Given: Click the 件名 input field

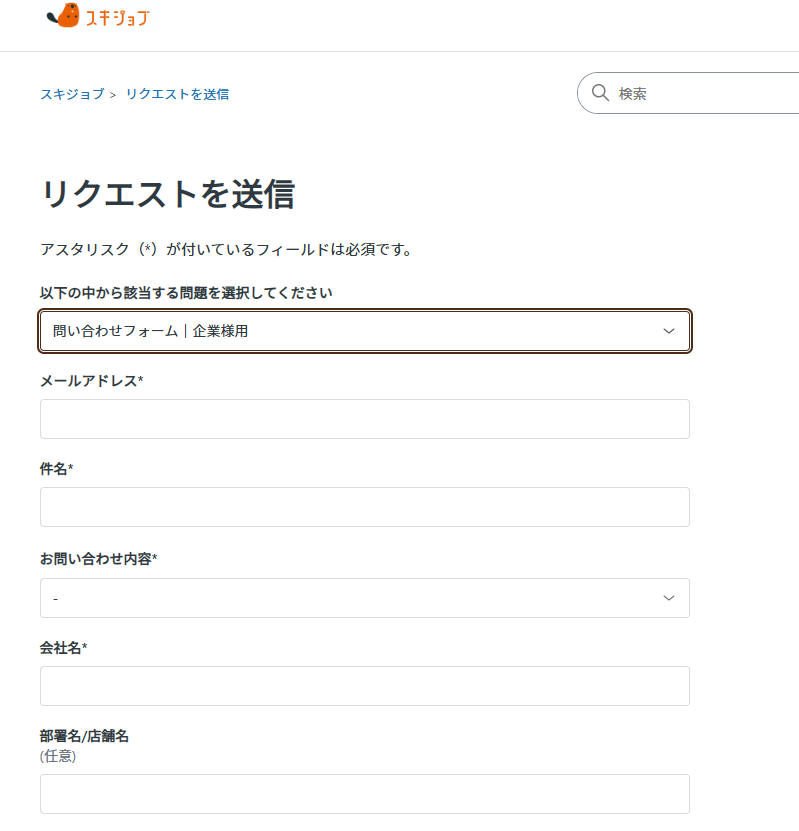Looking at the screenshot, I should [365, 507].
